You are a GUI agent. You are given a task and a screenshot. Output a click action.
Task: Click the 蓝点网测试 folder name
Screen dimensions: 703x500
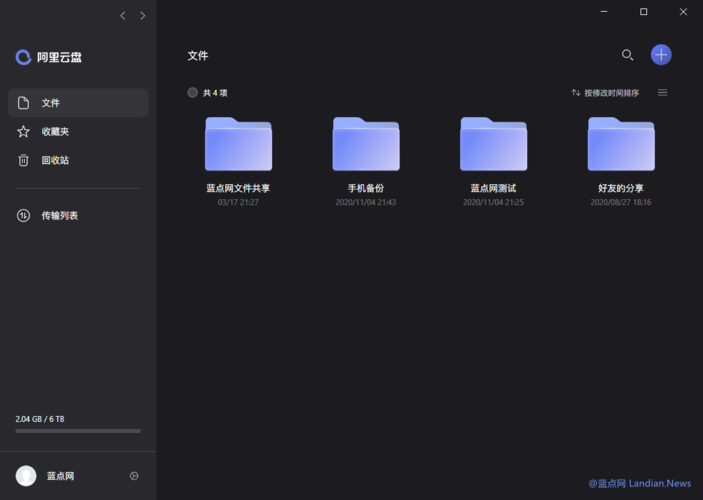pyautogui.click(x=493, y=188)
